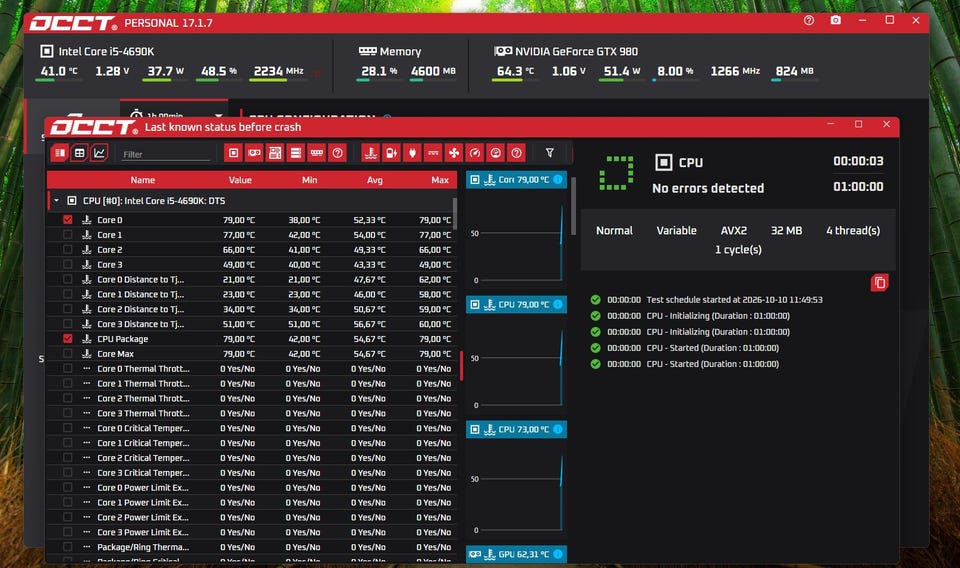Sort by the Min column header
This screenshot has width=960, height=568.
(309, 180)
